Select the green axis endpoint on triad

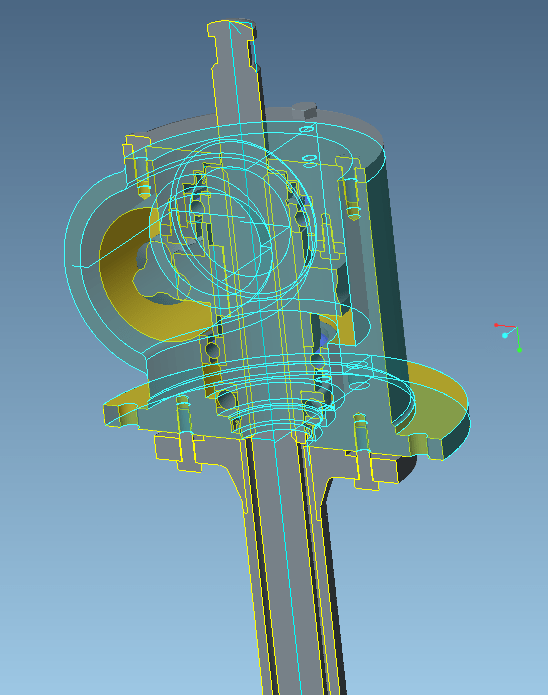519,350
